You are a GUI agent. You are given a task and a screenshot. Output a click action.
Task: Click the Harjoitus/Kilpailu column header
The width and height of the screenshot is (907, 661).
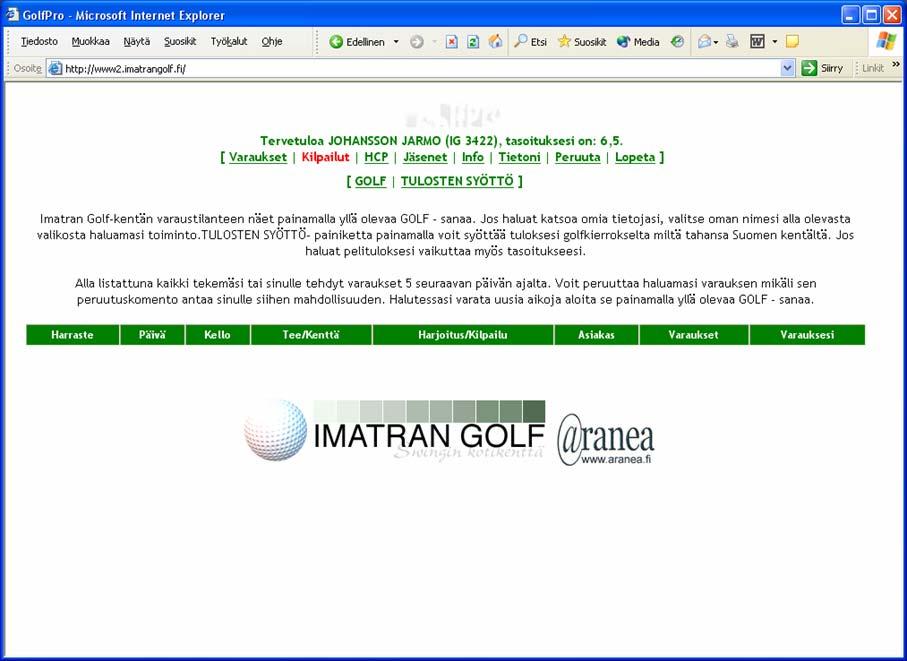(x=463, y=335)
